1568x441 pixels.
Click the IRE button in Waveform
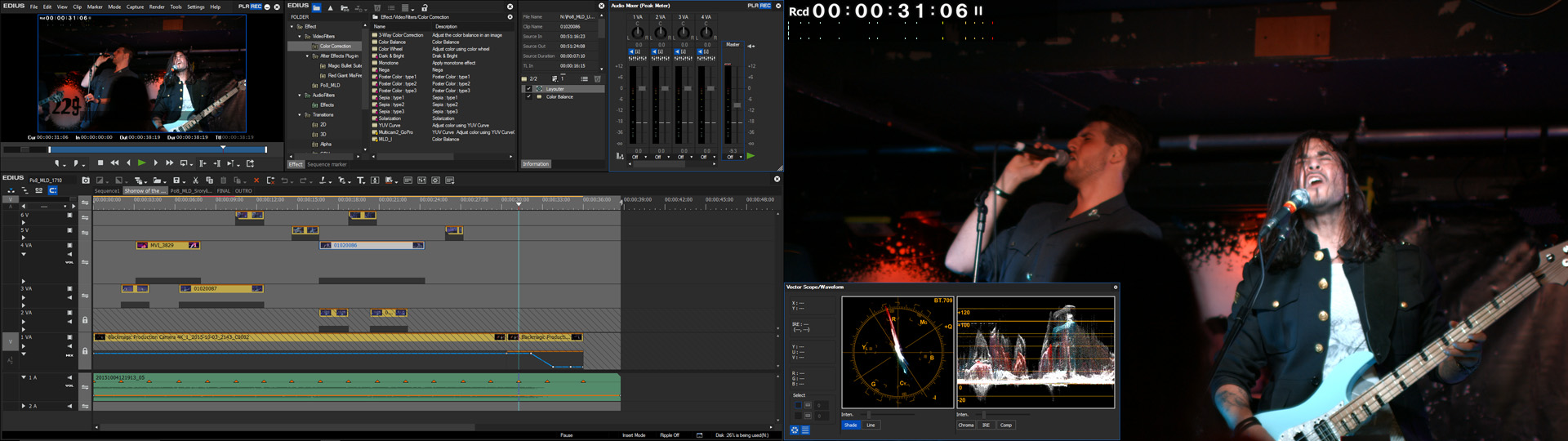click(x=986, y=425)
